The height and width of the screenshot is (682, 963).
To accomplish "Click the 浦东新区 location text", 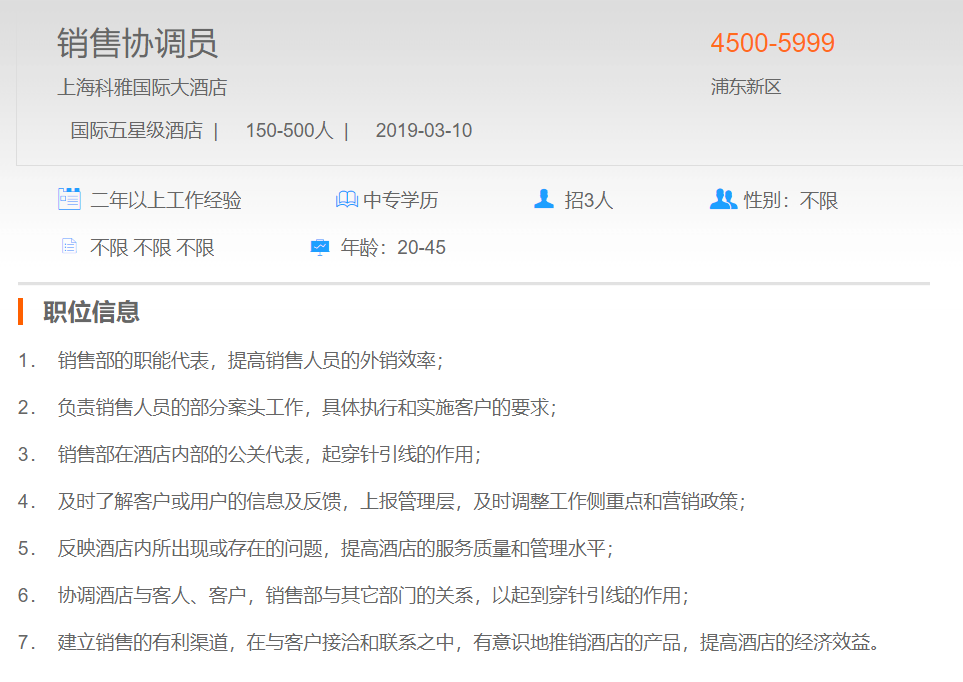I will tap(745, 87).
